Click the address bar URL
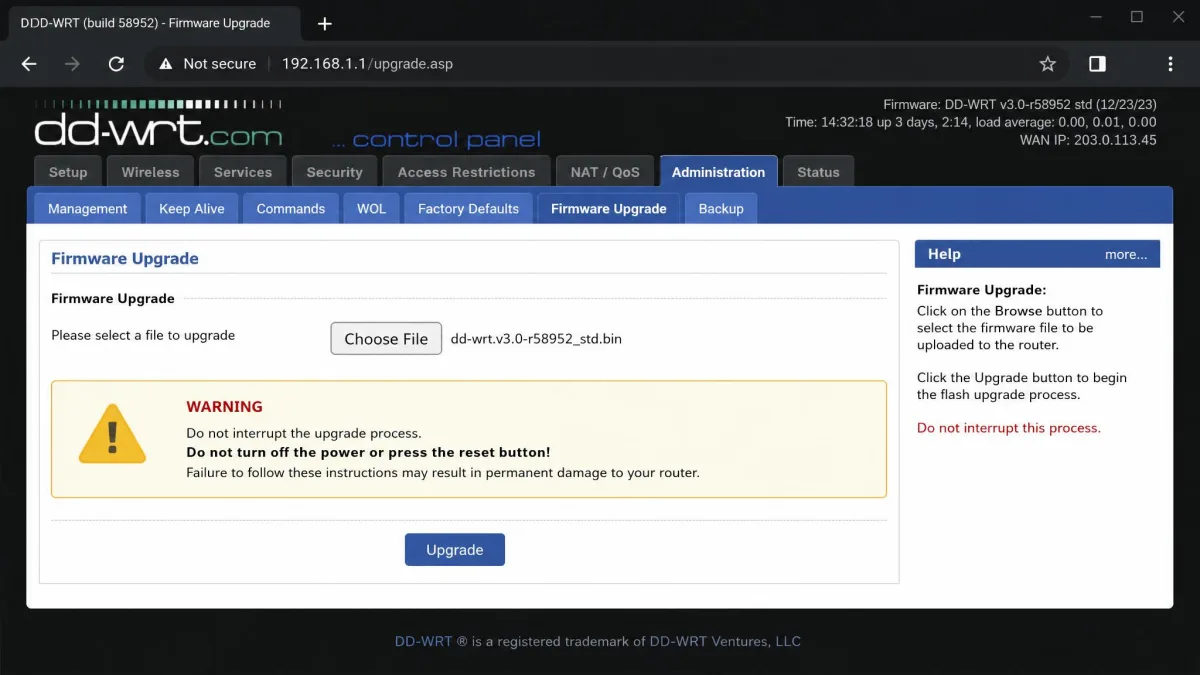The image size is (1200, 675). (367, 64)
